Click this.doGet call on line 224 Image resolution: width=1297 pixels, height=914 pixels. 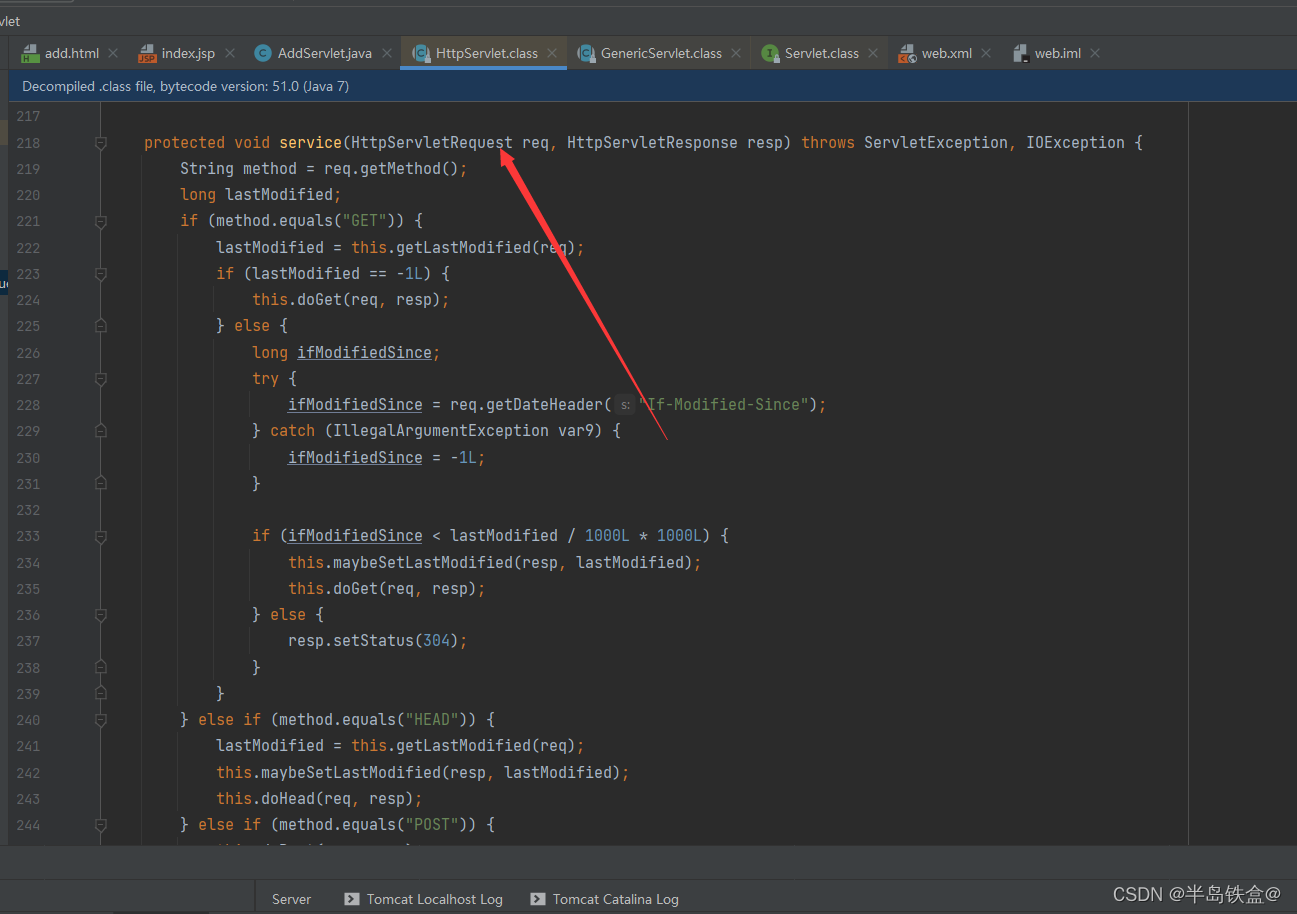351,300
